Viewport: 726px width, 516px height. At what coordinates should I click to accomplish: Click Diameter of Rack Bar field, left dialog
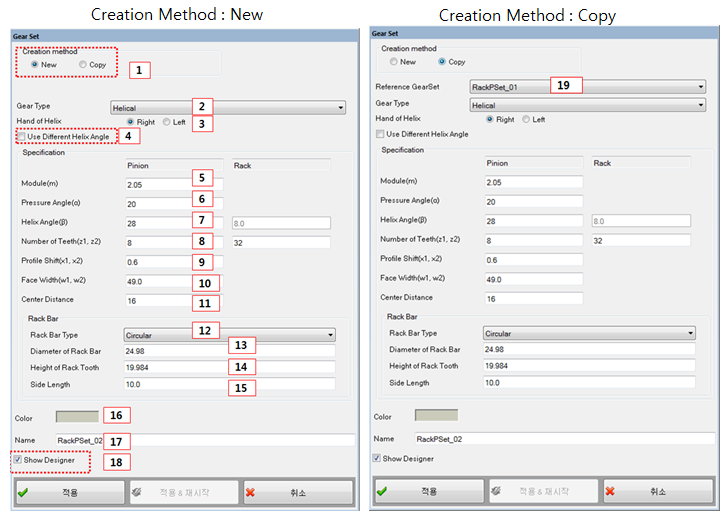229,351
